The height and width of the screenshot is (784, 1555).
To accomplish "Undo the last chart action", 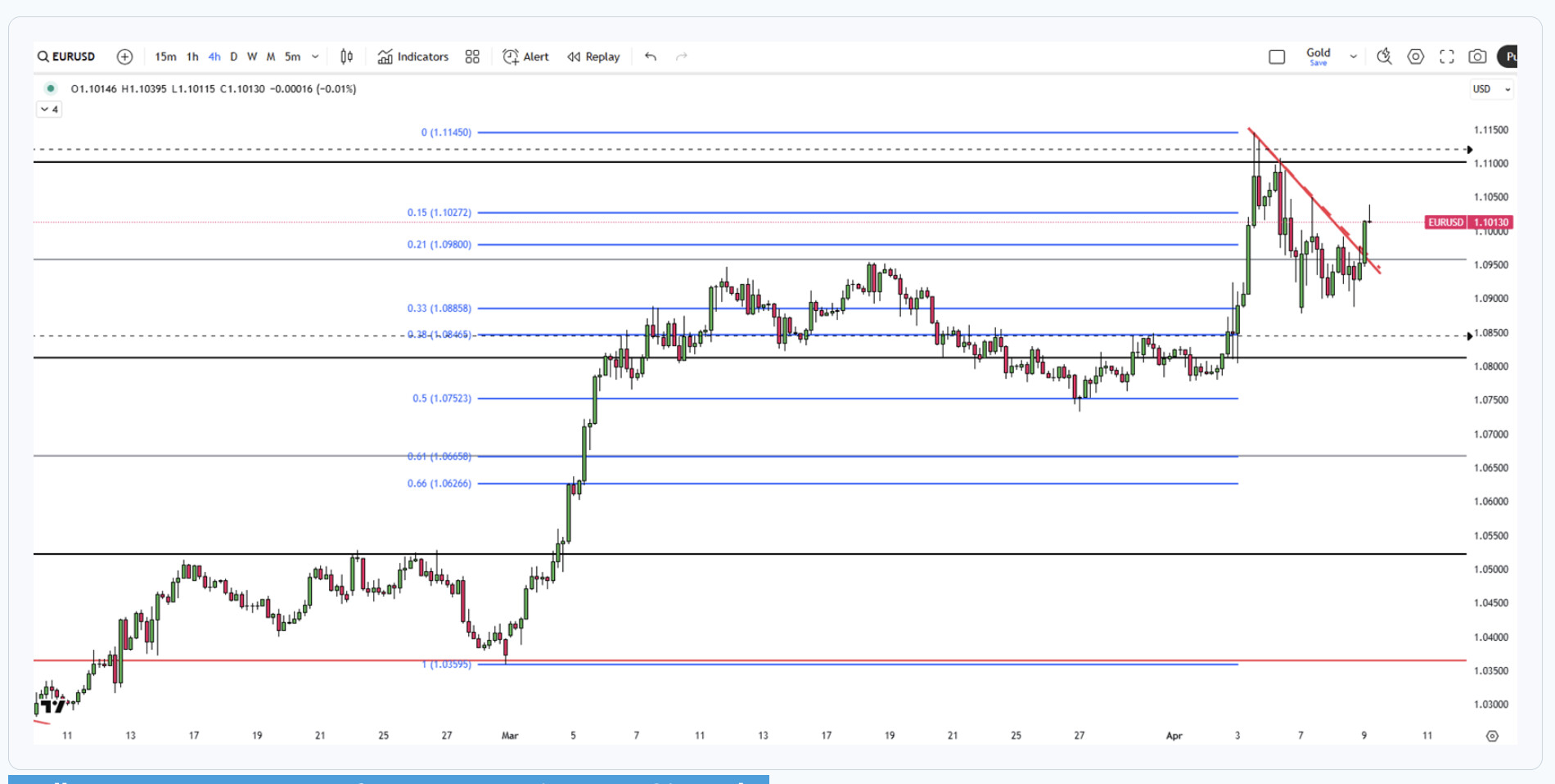I will pyautogui.click(x=651, y=56).
